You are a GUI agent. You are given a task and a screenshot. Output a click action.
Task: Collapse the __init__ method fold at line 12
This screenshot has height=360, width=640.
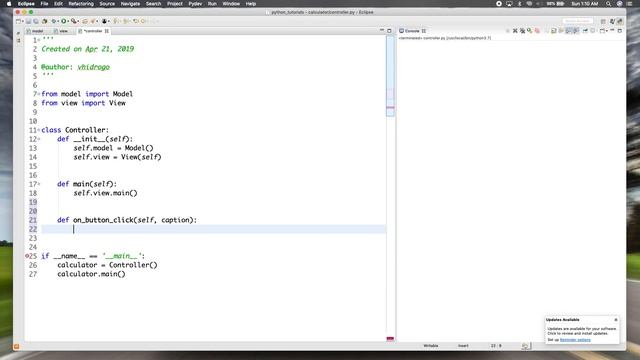pyautogui.click(x=39, y=139)
